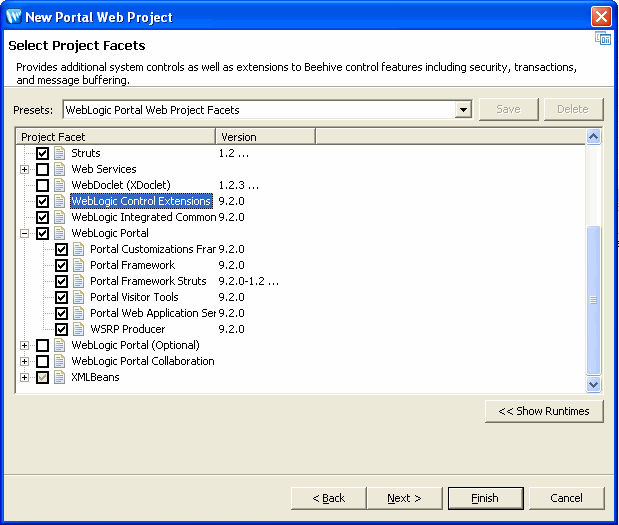This screenshot has height=525, width=619.
Task: Enable the WebLogic Portal Collaboration checkbox
Action: coord(42,361)
